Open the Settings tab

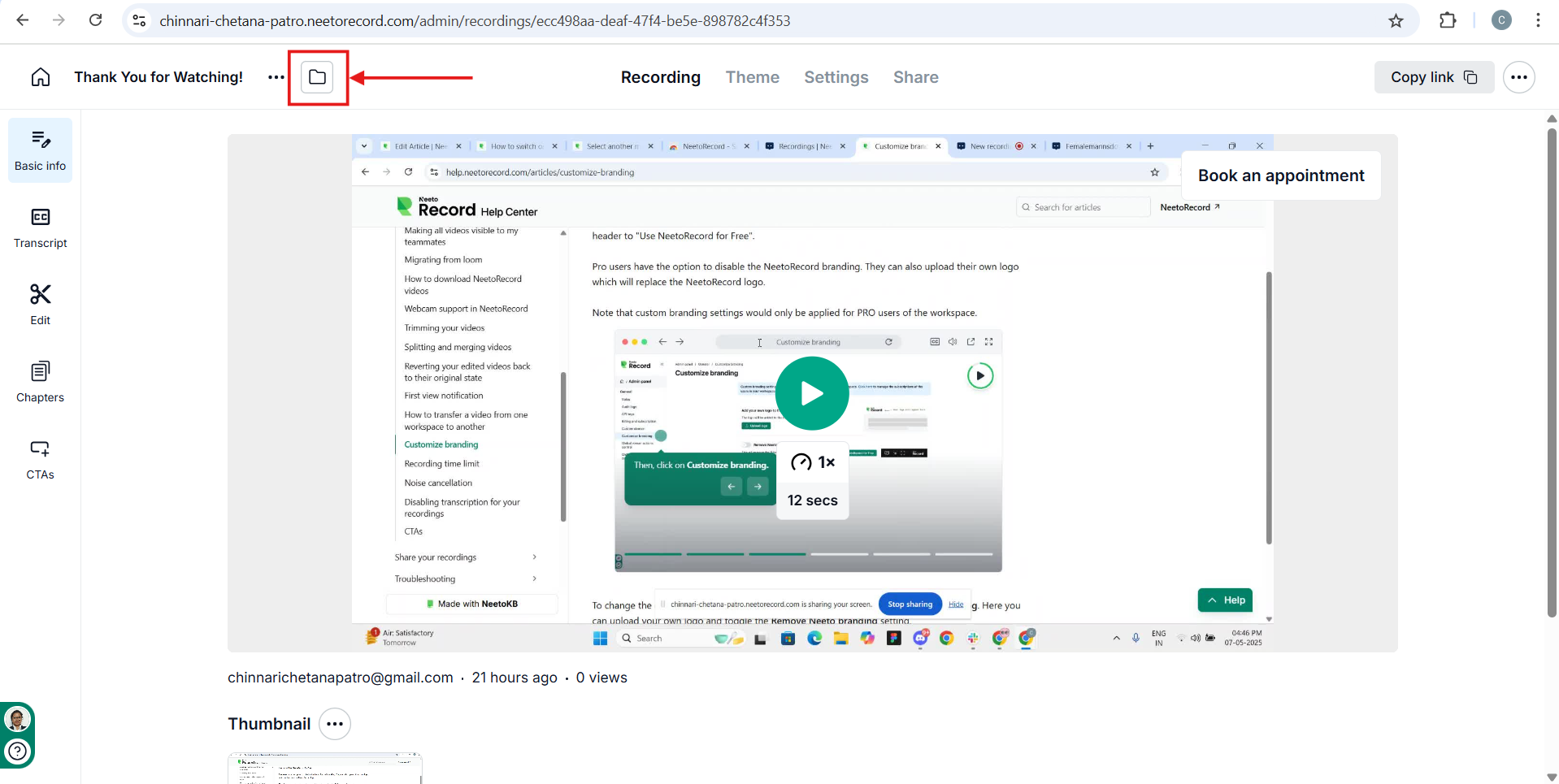[x=836, y=77]
